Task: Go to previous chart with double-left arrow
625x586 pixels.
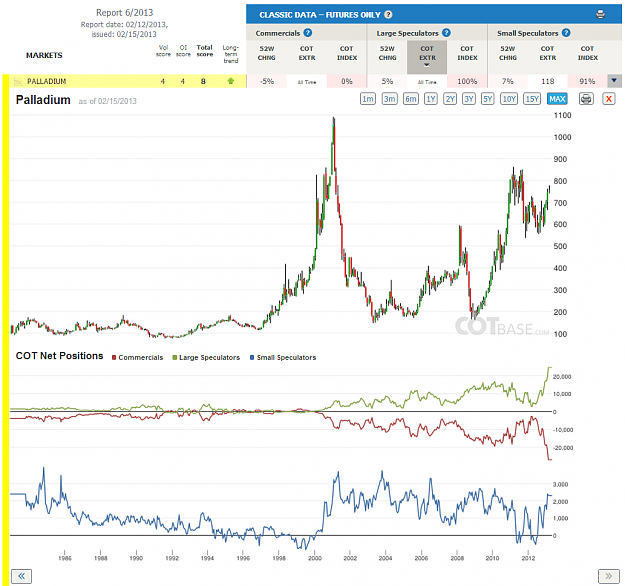Action: [21, 576]
